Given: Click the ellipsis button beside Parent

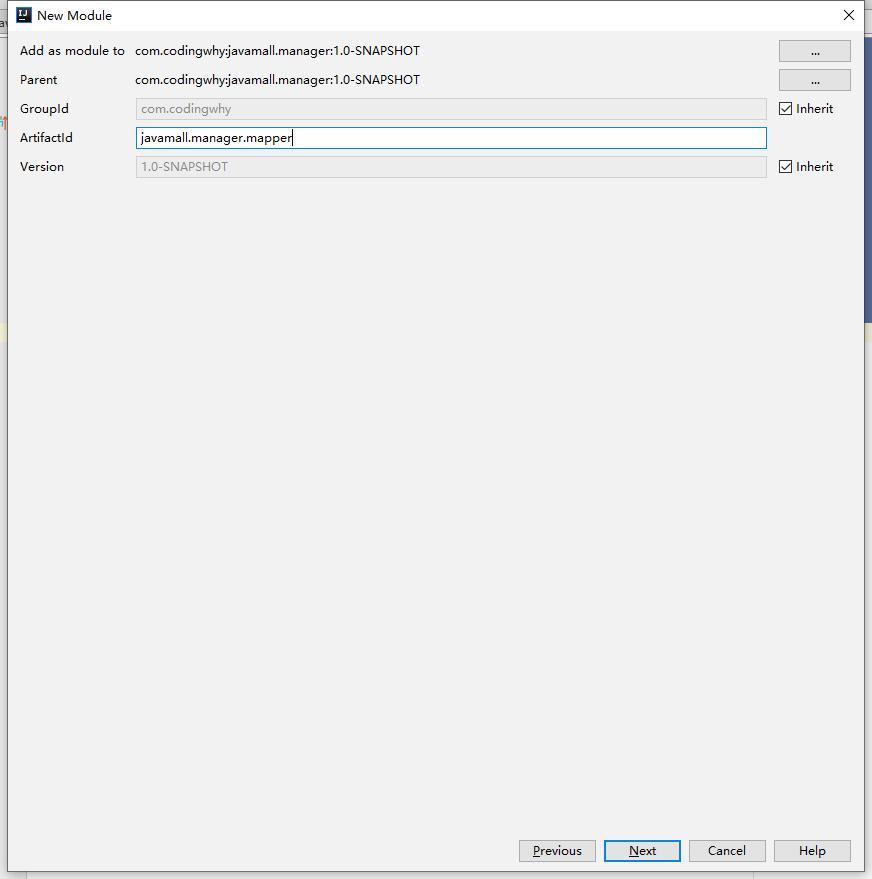Looking at the screenshot, I should click(814, 80).
